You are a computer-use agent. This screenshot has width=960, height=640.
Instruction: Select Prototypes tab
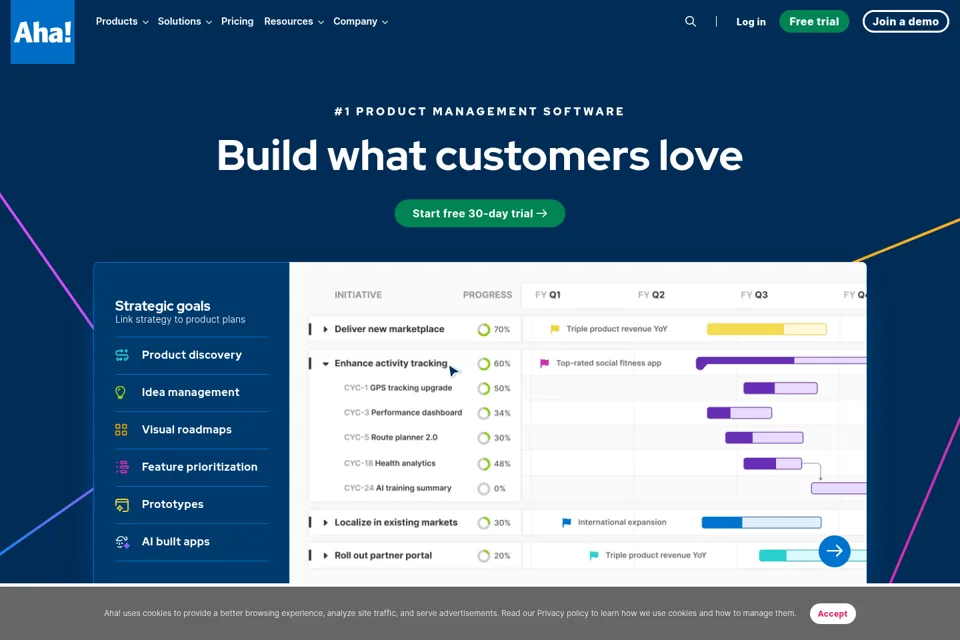(x=191, y=505)
